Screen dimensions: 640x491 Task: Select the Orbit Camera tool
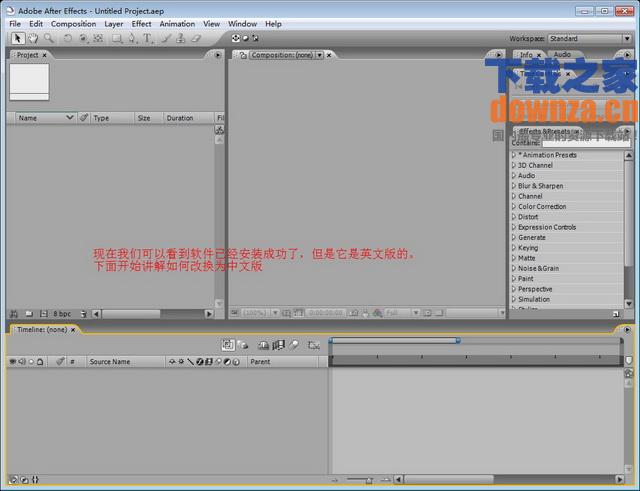tap(83, 38)
